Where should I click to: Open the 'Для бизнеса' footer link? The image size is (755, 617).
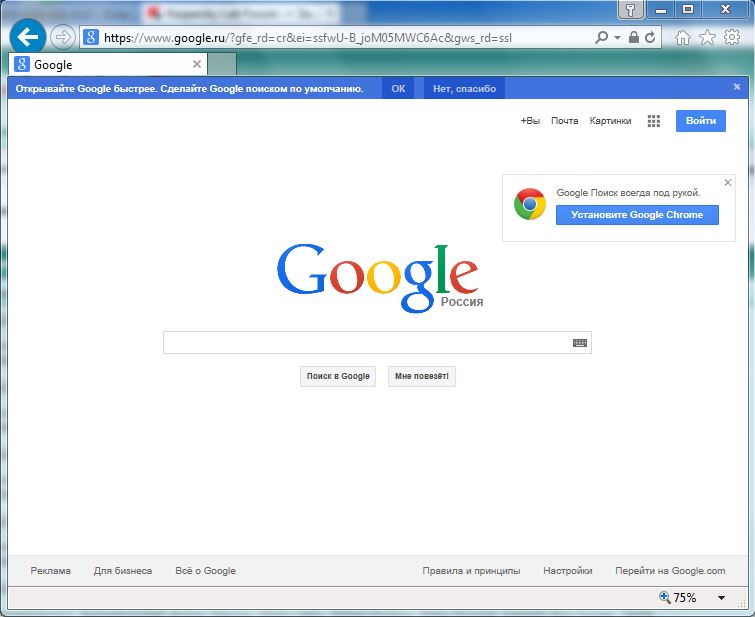(x=123, y=571)
